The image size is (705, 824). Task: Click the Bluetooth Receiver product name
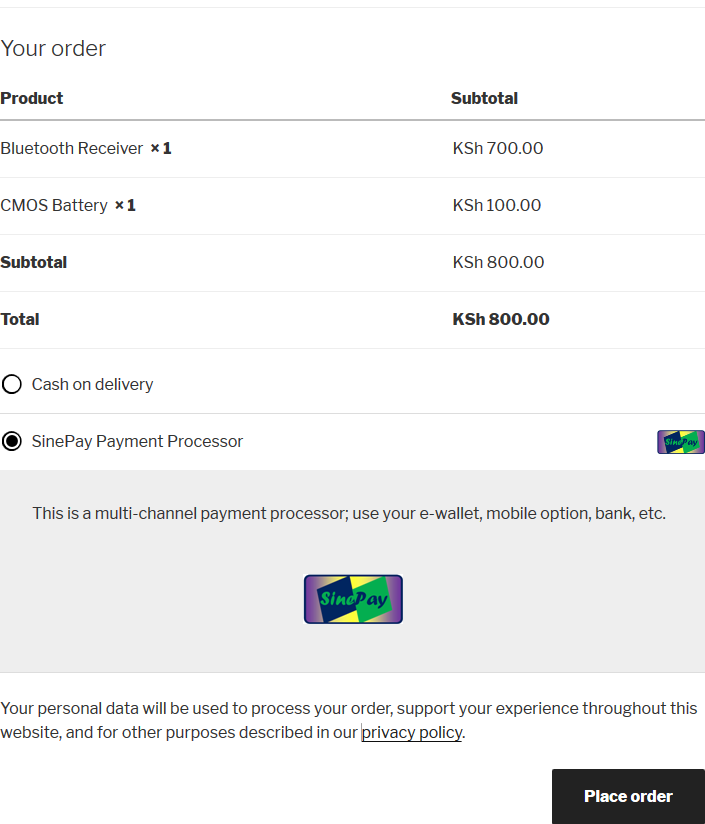(x=72, y=148)
